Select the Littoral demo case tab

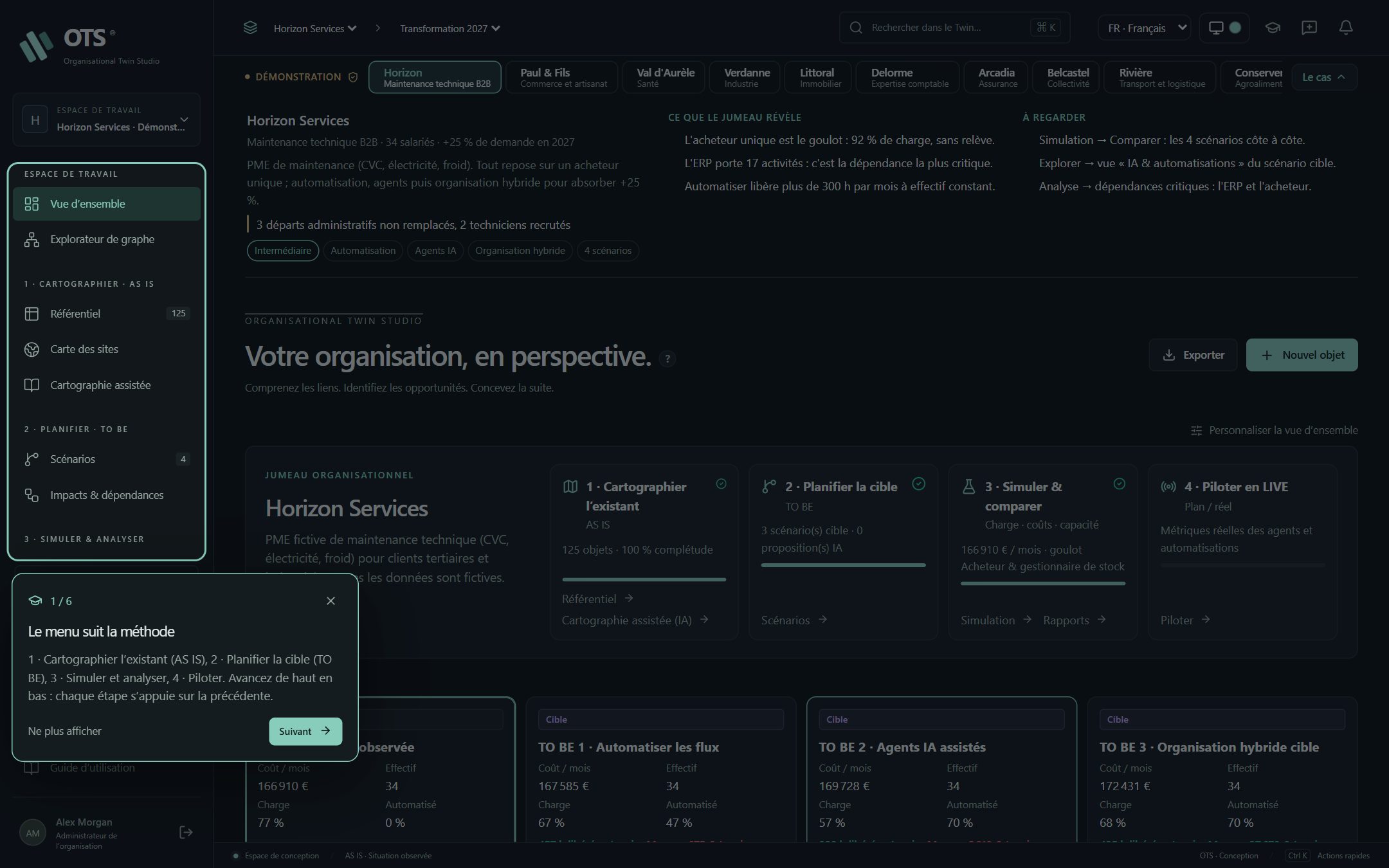tap(819, 77)
